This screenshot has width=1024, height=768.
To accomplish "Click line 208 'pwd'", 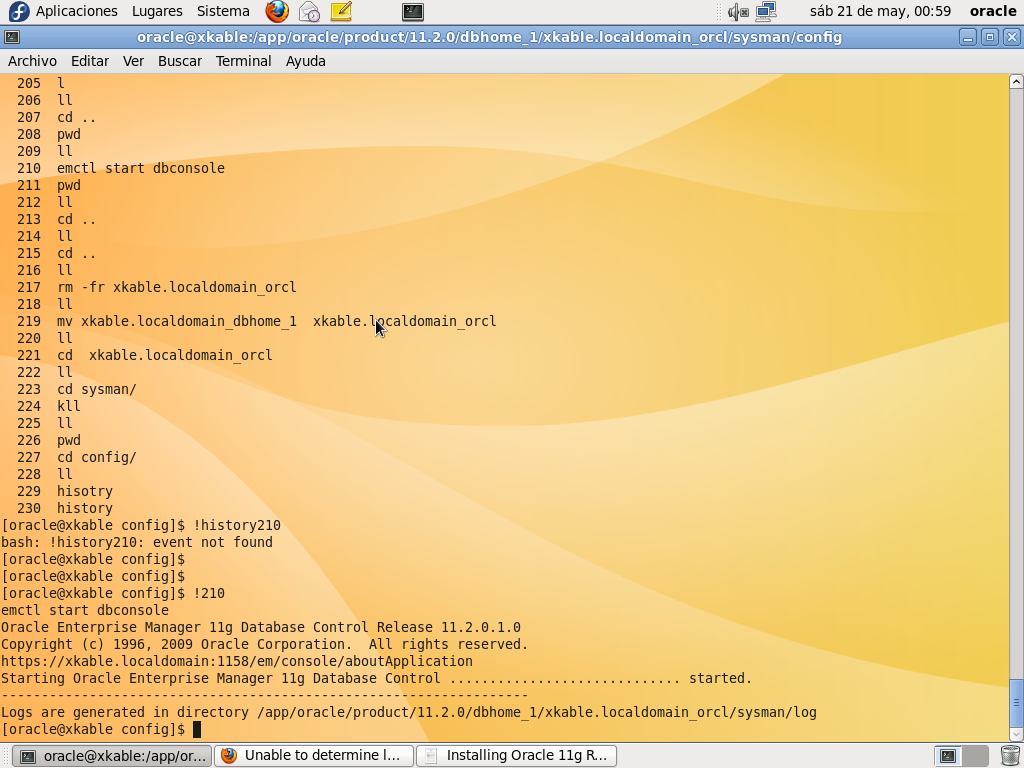I will click(69, 134).
